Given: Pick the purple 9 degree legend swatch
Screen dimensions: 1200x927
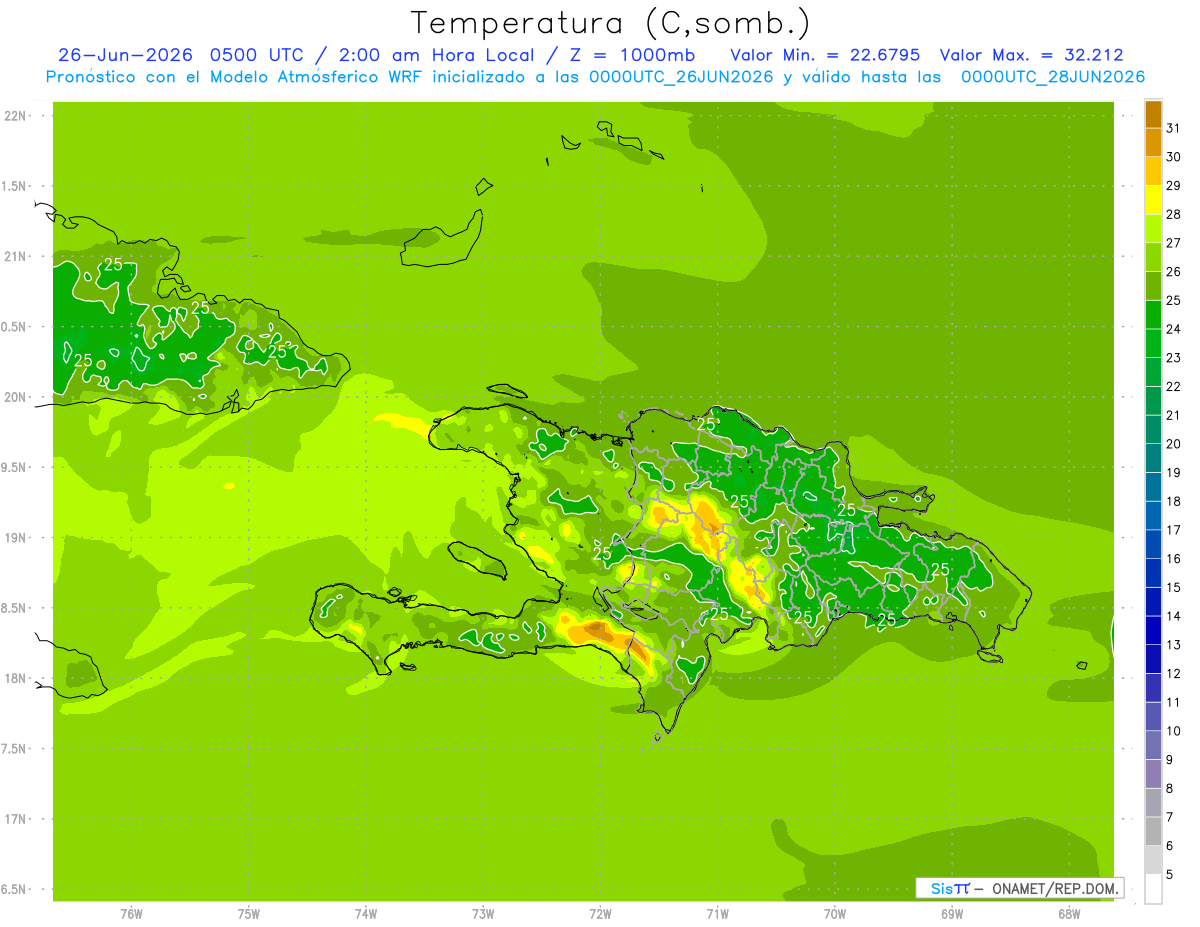Looking at the screenshot, I should (x=1153, y=745).
